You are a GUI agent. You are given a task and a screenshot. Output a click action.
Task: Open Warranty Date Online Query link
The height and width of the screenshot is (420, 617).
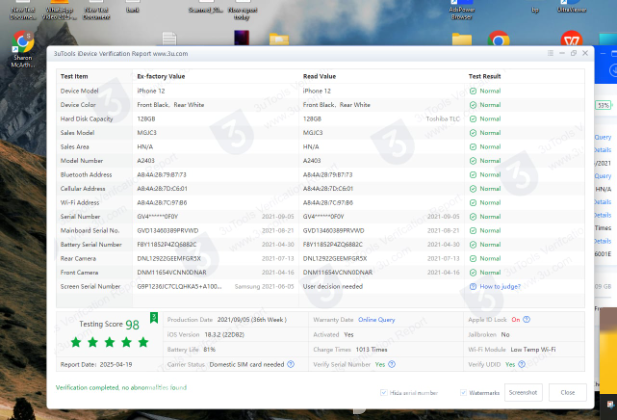click(376, 320)
